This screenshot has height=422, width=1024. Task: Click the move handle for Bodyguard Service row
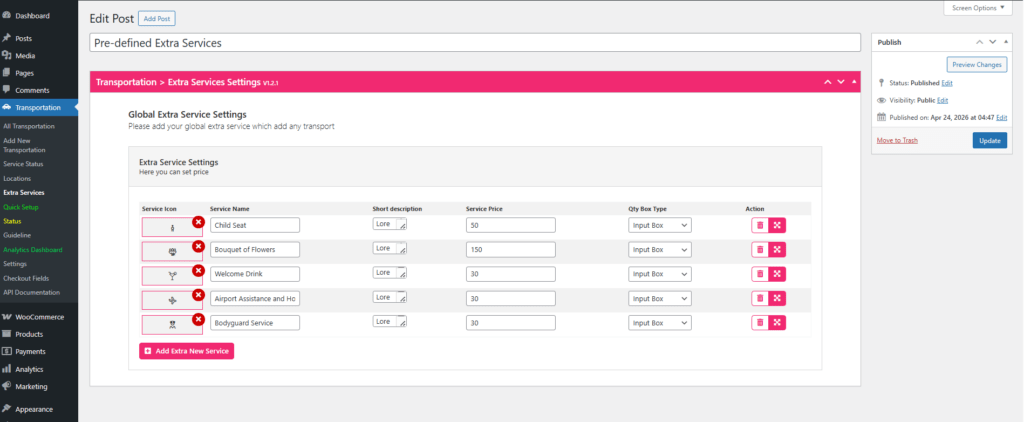777,323
